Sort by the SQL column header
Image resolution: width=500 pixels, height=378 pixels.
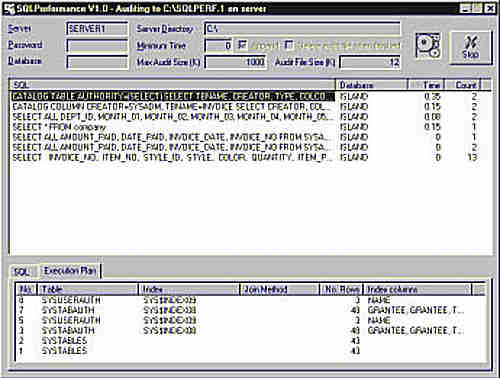coord(172,85)
